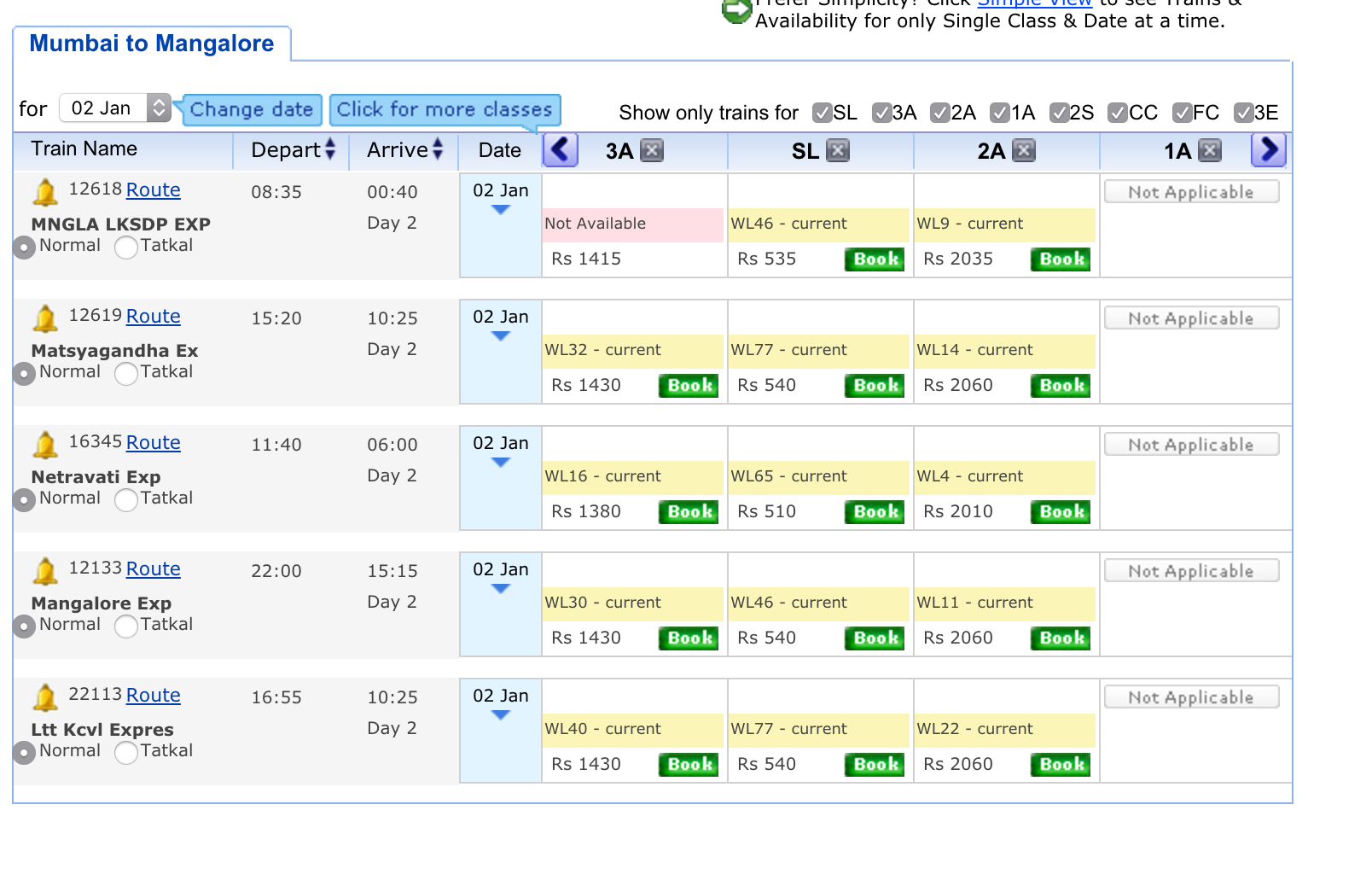Image resolution: width=1372 pixels, height=886 pixels.
Task: Book 2A ticket on Netravati Exp
Action: pos(1061,512)
